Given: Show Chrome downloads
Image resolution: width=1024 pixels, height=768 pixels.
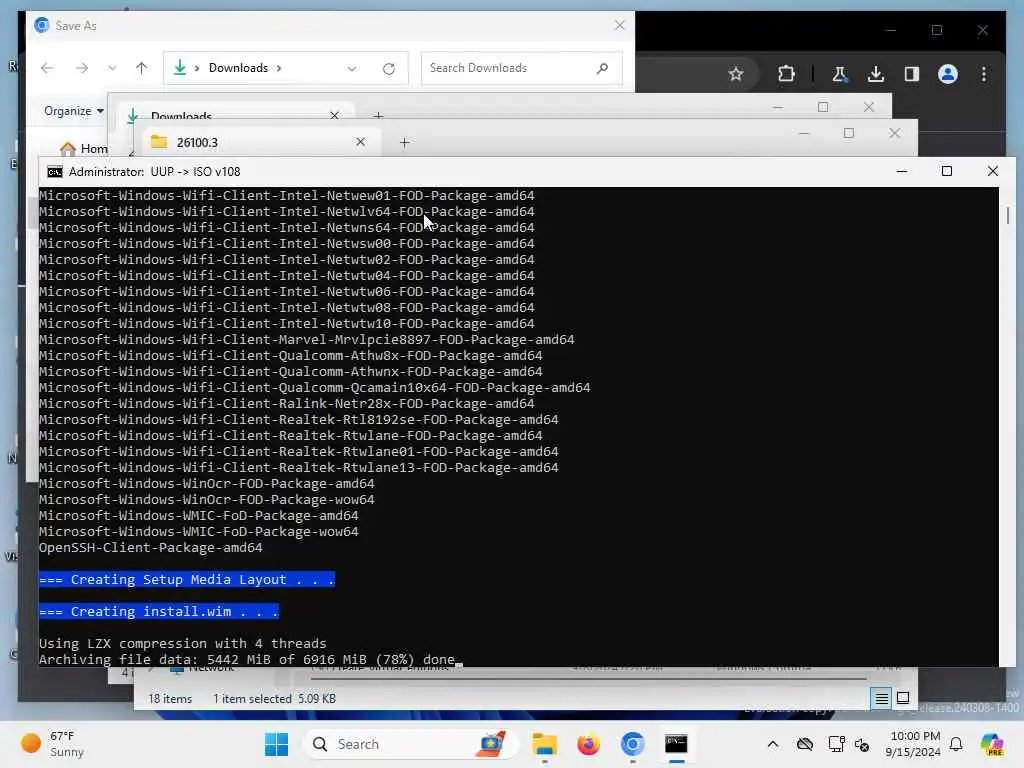Looking at the screenshot, I should coord(876,74).
